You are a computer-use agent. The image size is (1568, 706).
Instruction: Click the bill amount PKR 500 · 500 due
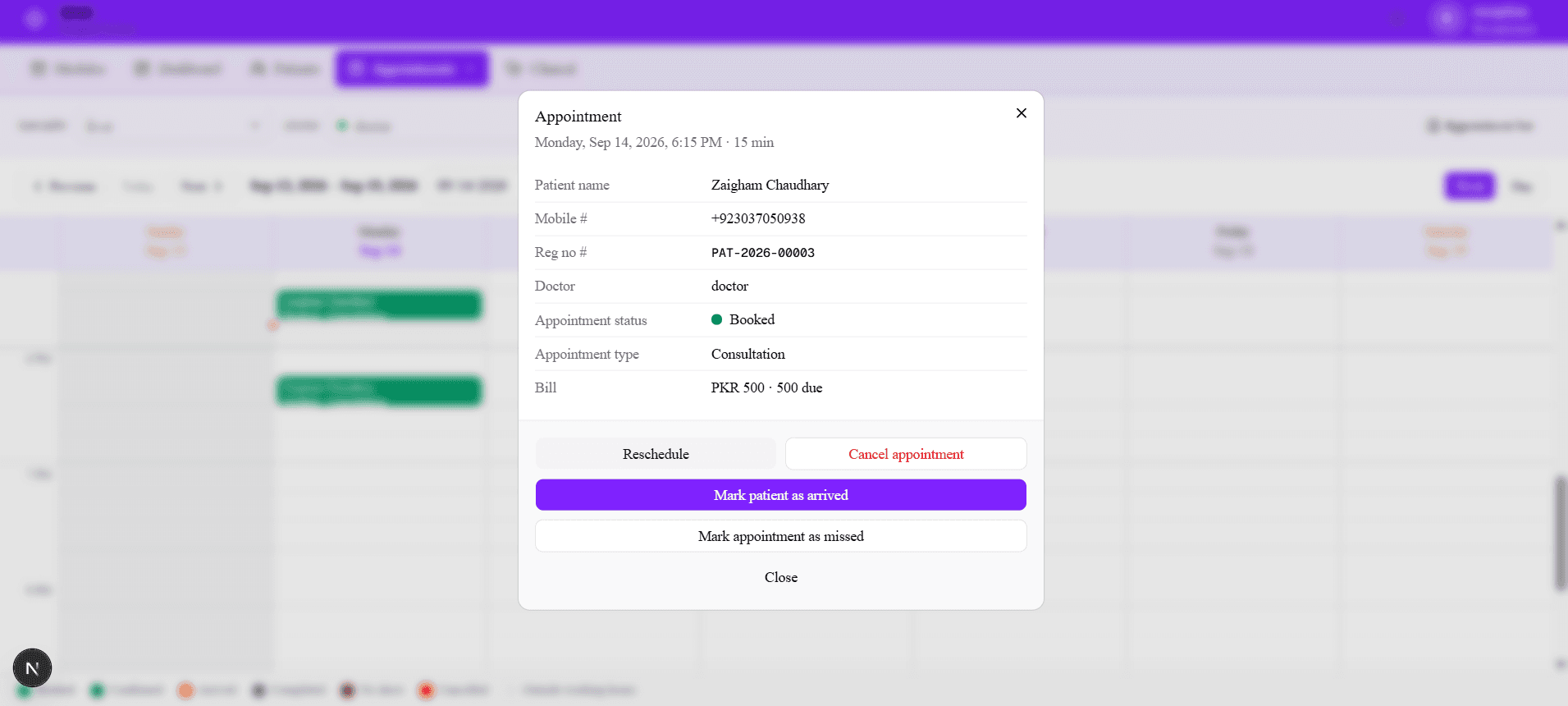766,387
